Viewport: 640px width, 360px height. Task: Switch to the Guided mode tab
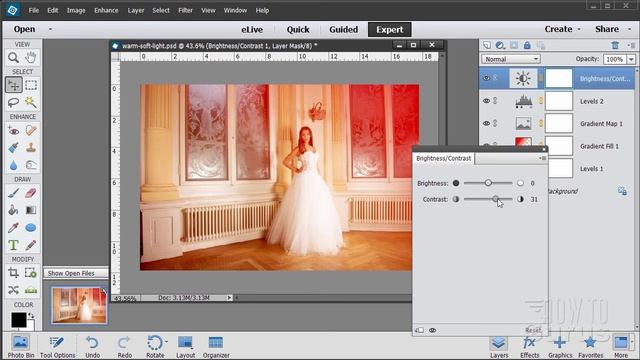coord(343,29)
